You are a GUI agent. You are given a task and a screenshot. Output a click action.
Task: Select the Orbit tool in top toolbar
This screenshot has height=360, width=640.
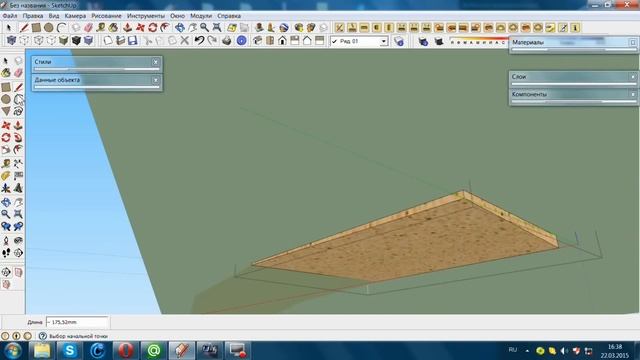(x=180, y=28)
